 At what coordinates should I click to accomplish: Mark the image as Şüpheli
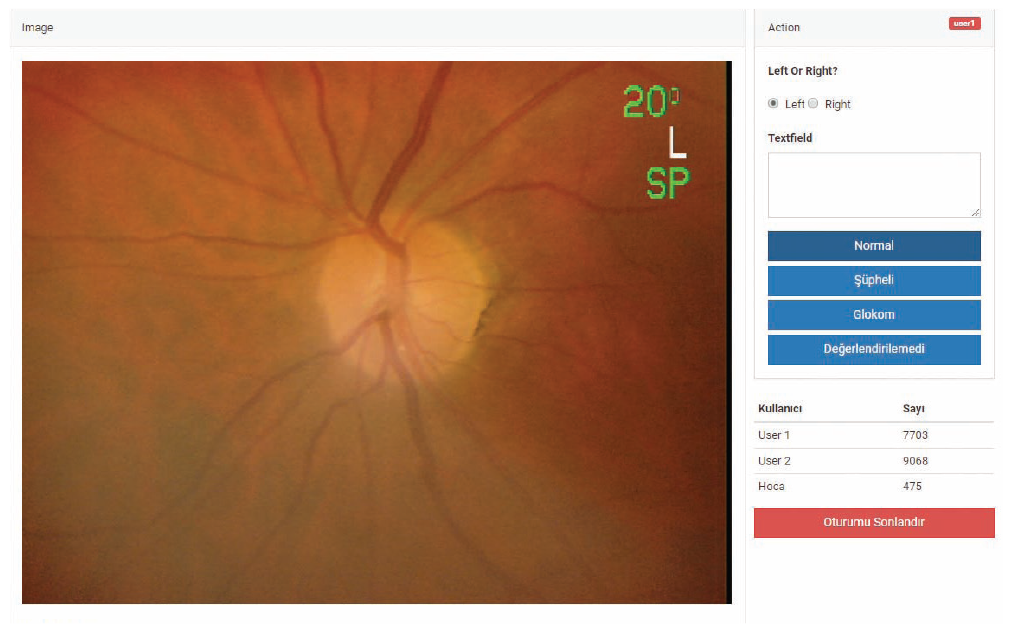tap(874, 281)
